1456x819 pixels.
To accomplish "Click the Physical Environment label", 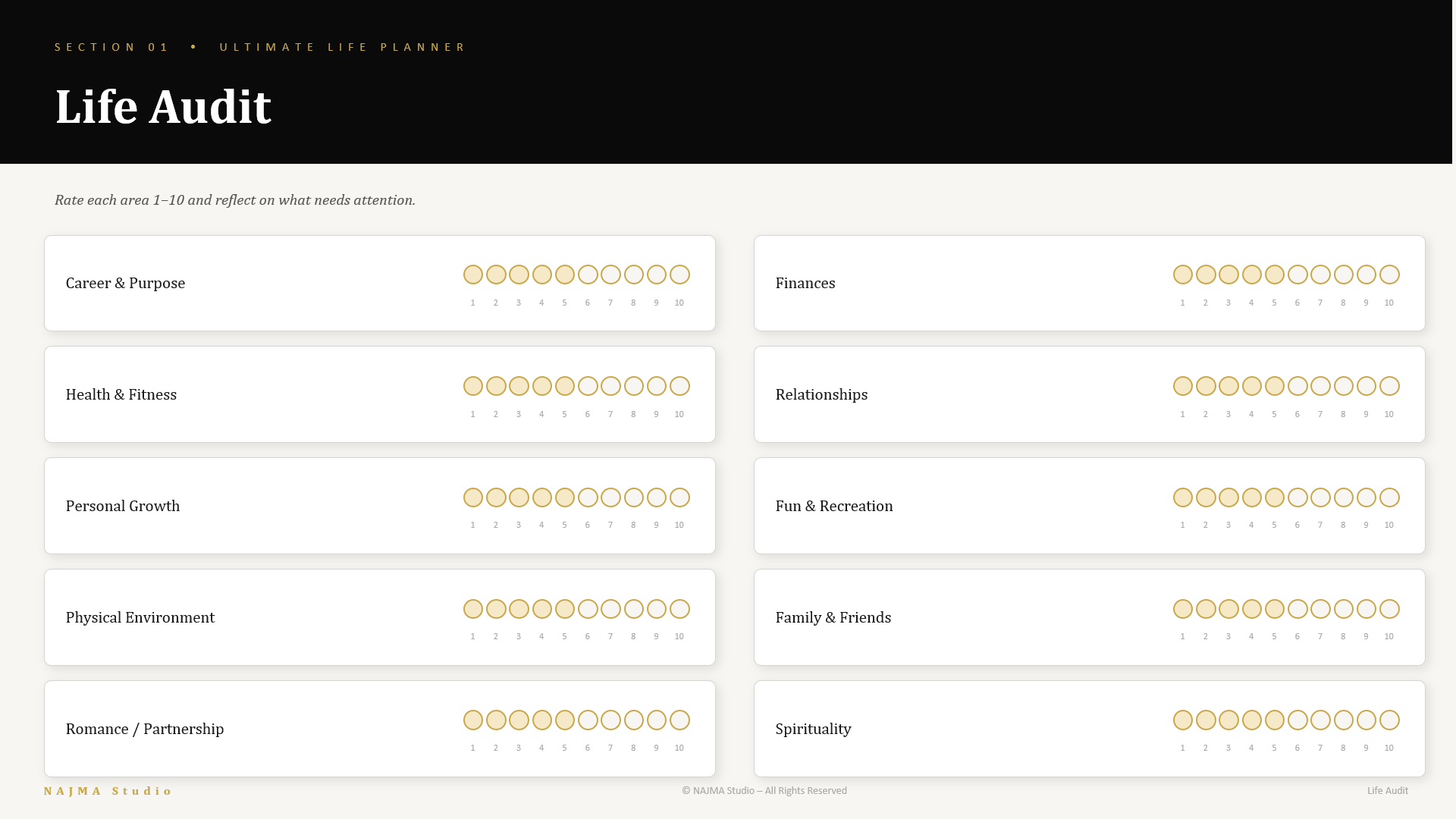I will 140,617.
